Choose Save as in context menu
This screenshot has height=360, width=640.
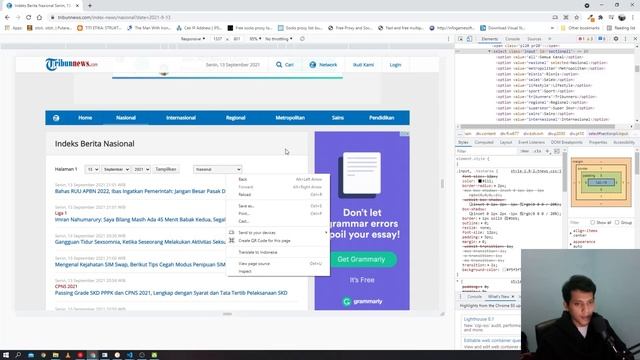click(278, 206)
